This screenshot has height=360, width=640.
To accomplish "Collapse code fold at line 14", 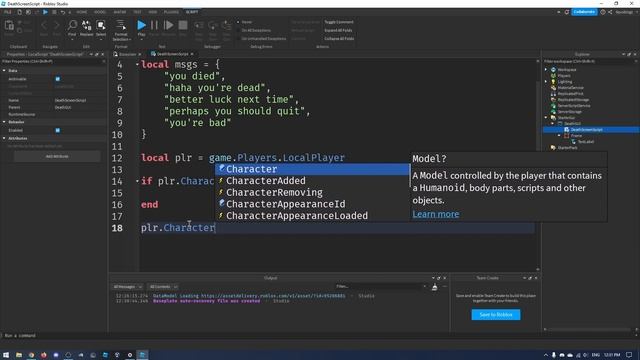I will 137,181.
